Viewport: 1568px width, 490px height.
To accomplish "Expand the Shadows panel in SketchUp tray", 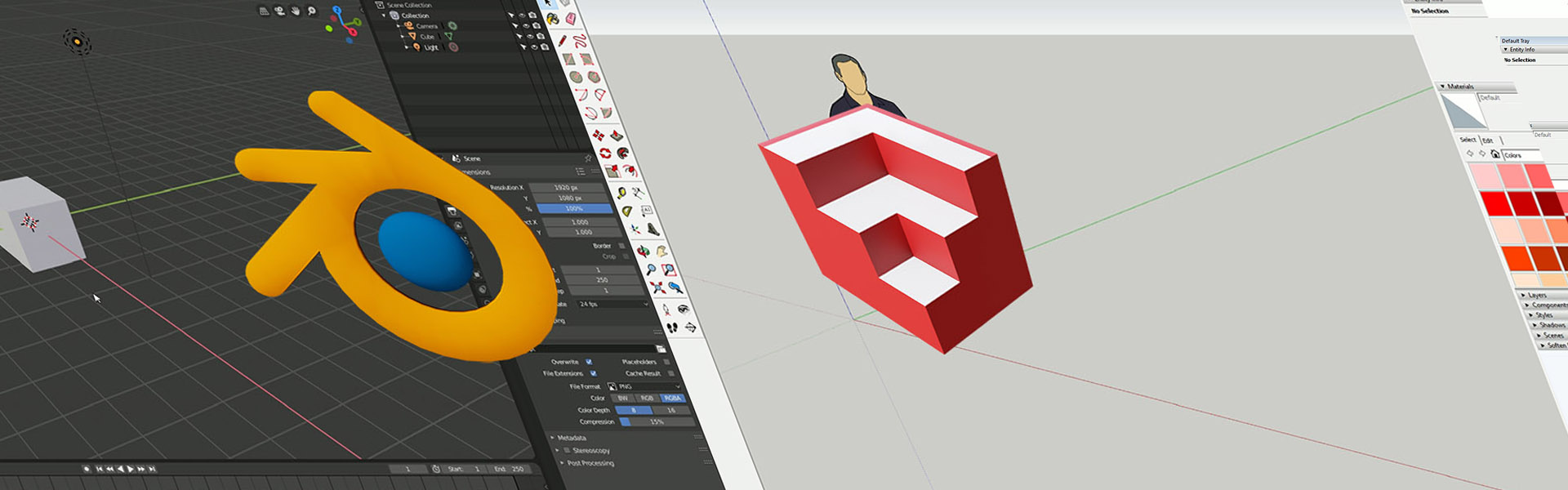I will (1535, 325).
